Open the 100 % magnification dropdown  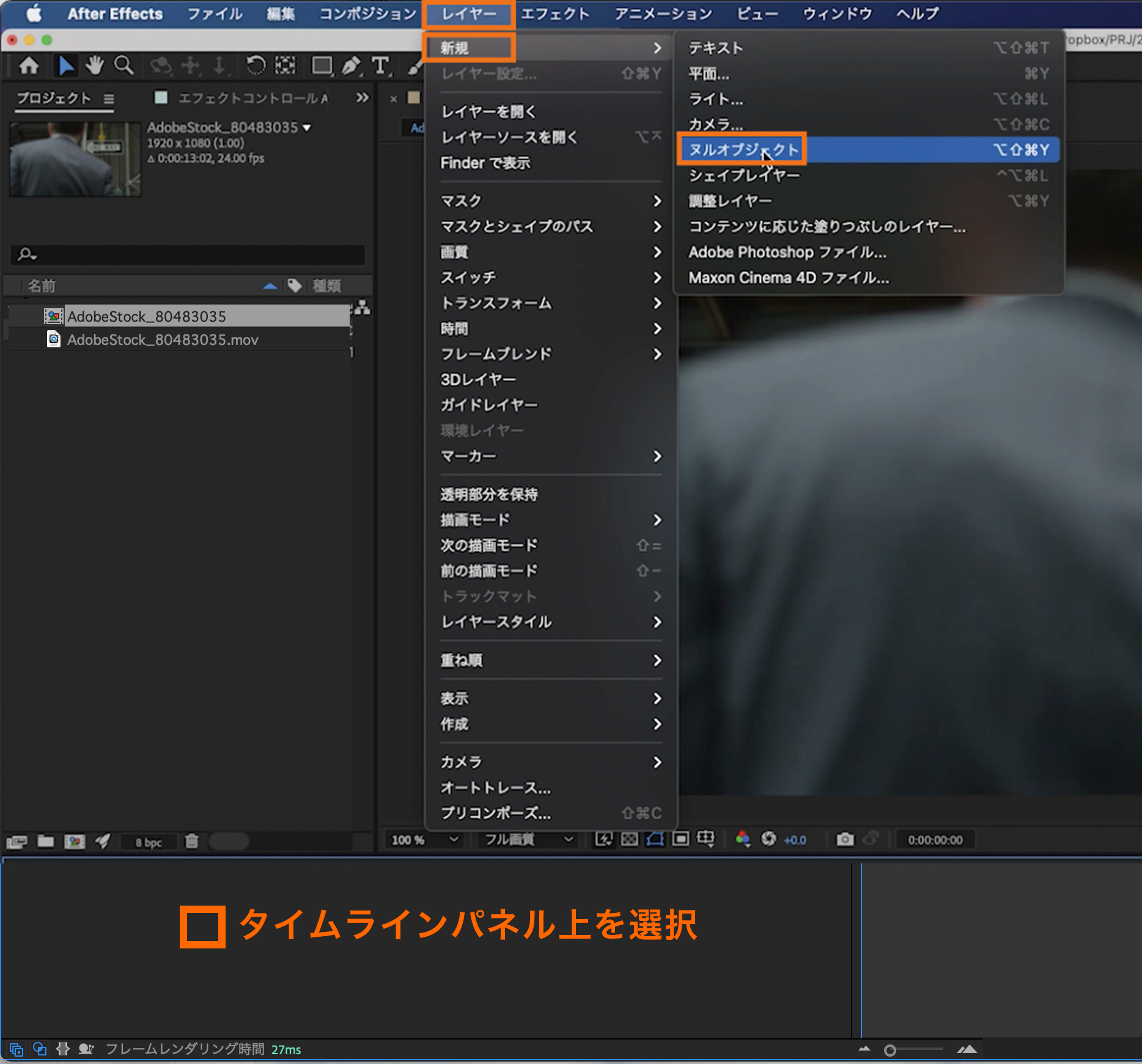(425, 840)
